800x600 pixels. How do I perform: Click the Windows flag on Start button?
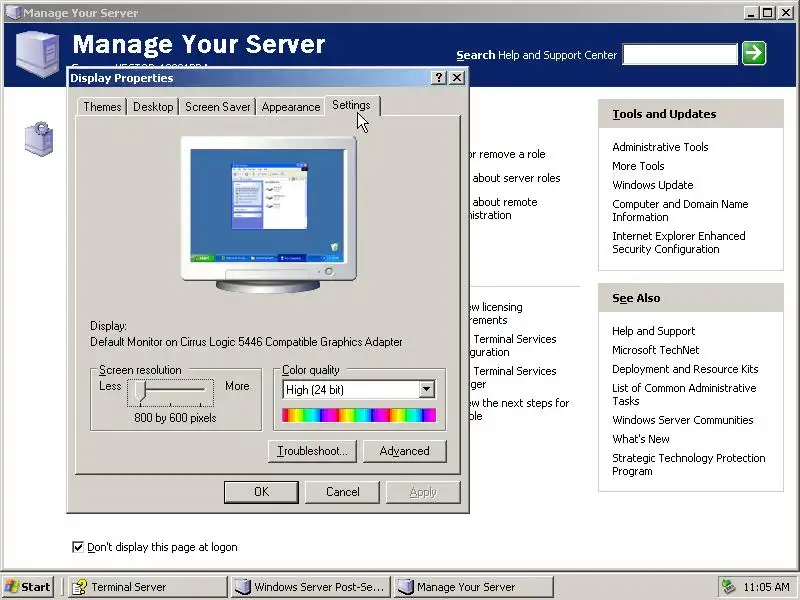[12, 587]
